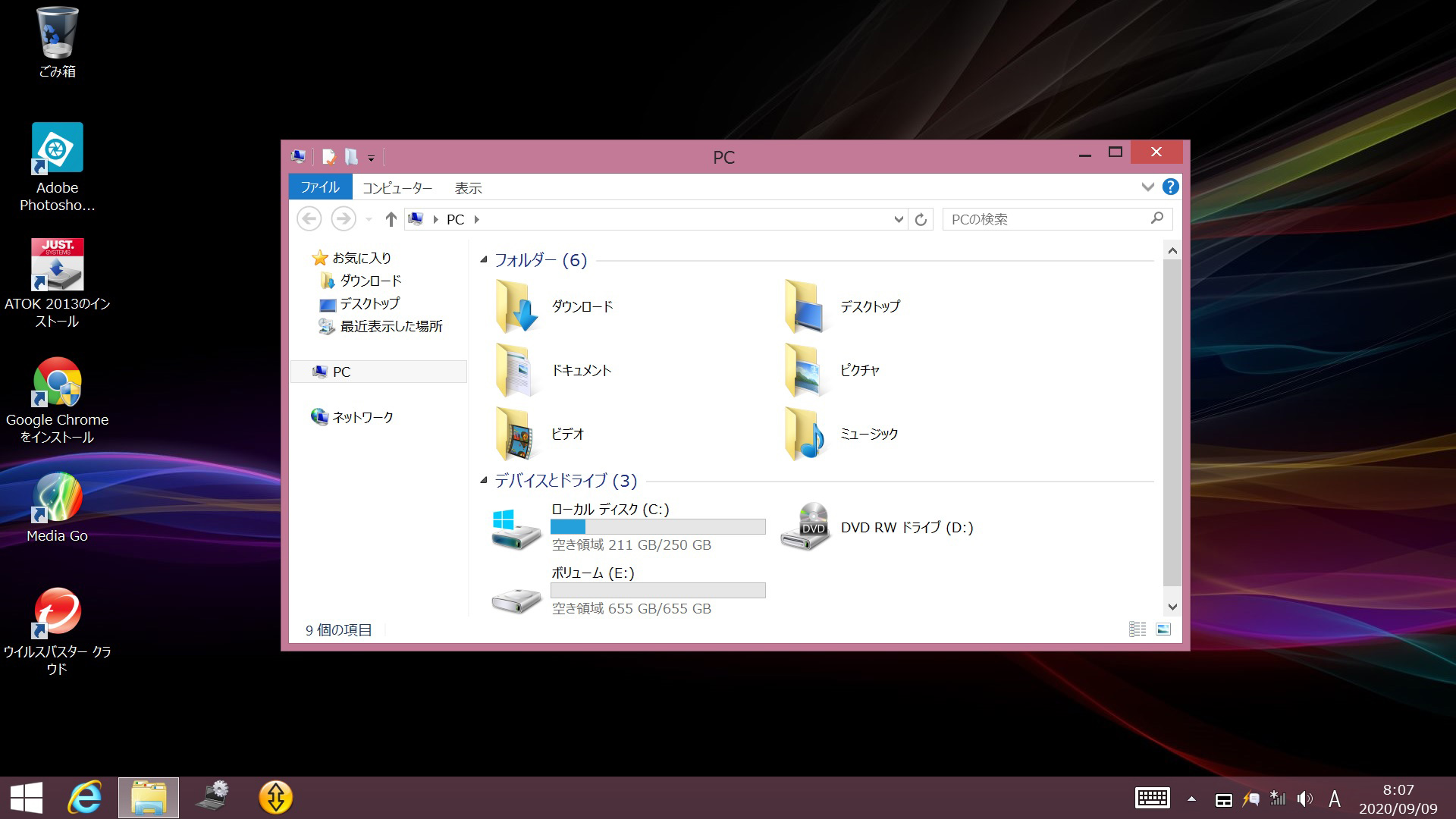Click the File Explorer taskbar icon
Screen dimensions: 1456x819
(149, 798)
